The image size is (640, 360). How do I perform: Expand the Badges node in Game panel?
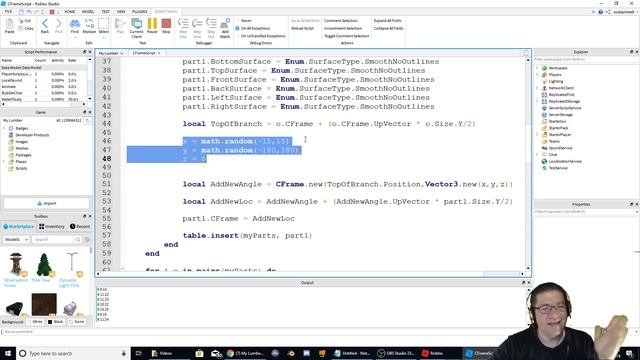click(4, 129)
